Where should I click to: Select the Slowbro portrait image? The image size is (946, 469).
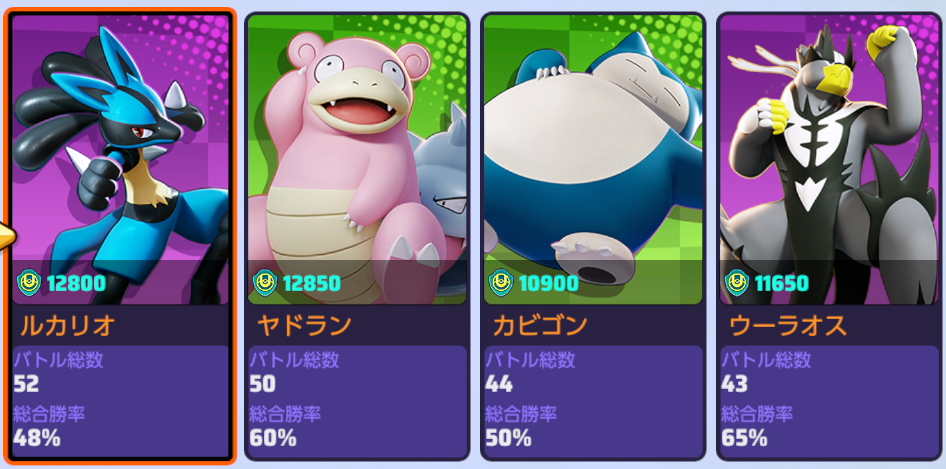357,159
